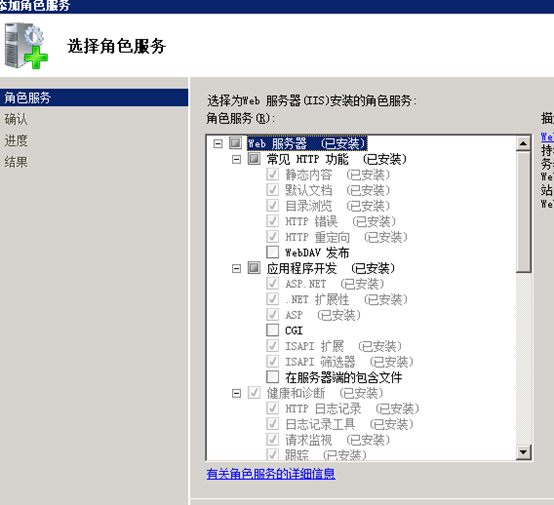Open the blue description link at right

547,137
